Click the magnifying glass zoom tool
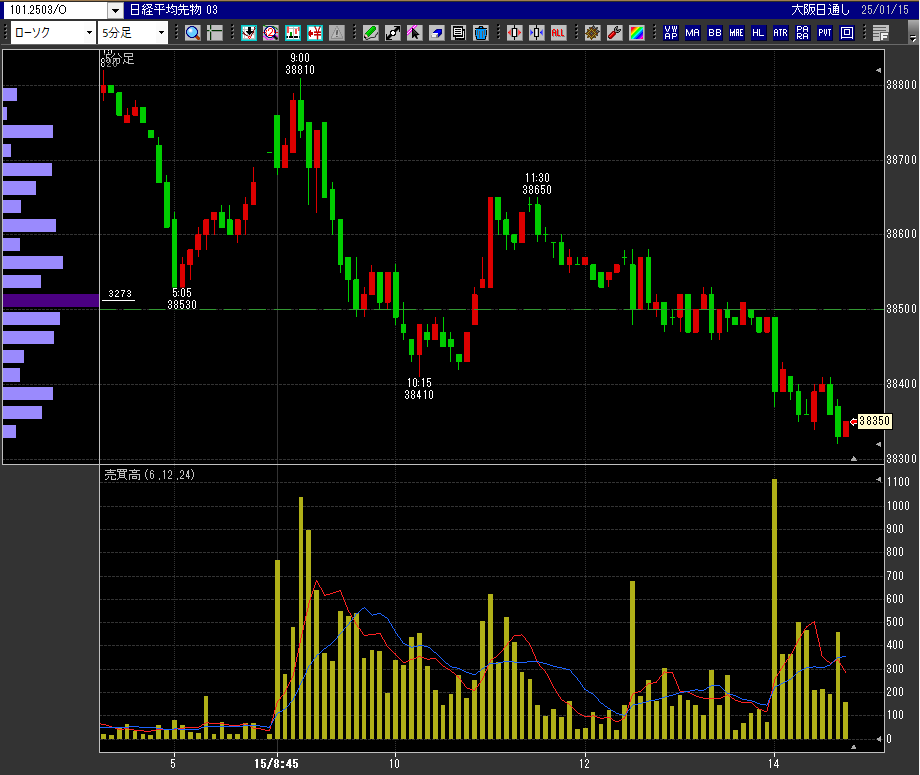The image size is (920, 775). pos(192,33)
